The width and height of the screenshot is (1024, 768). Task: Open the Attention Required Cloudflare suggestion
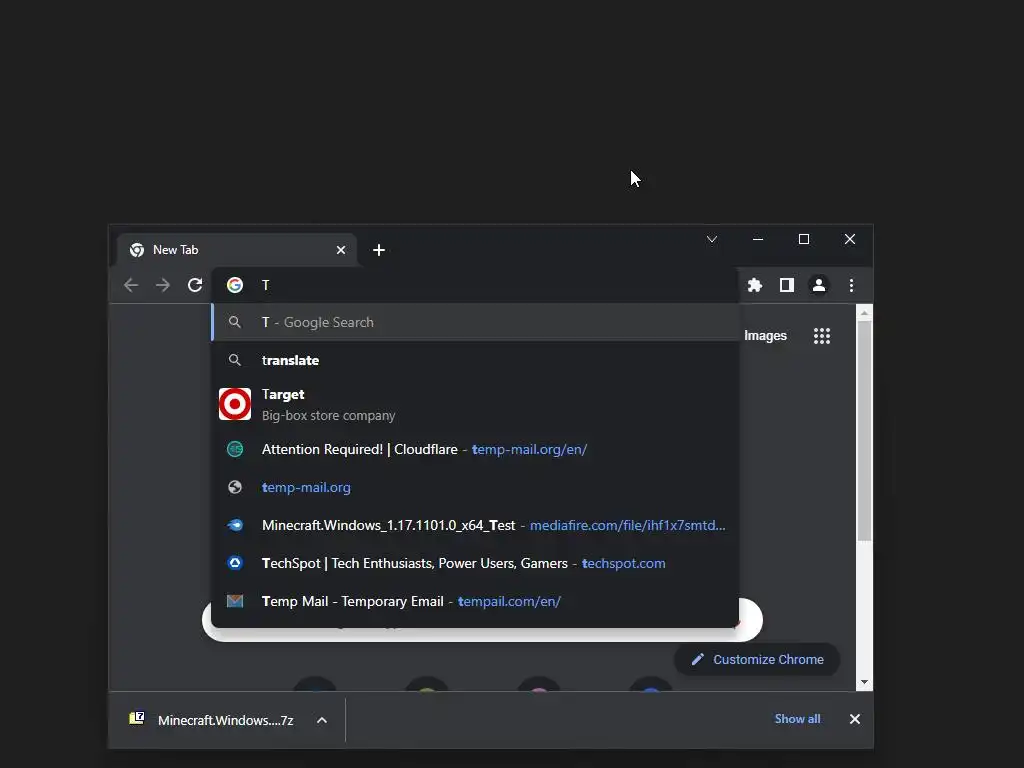point(476,449)
